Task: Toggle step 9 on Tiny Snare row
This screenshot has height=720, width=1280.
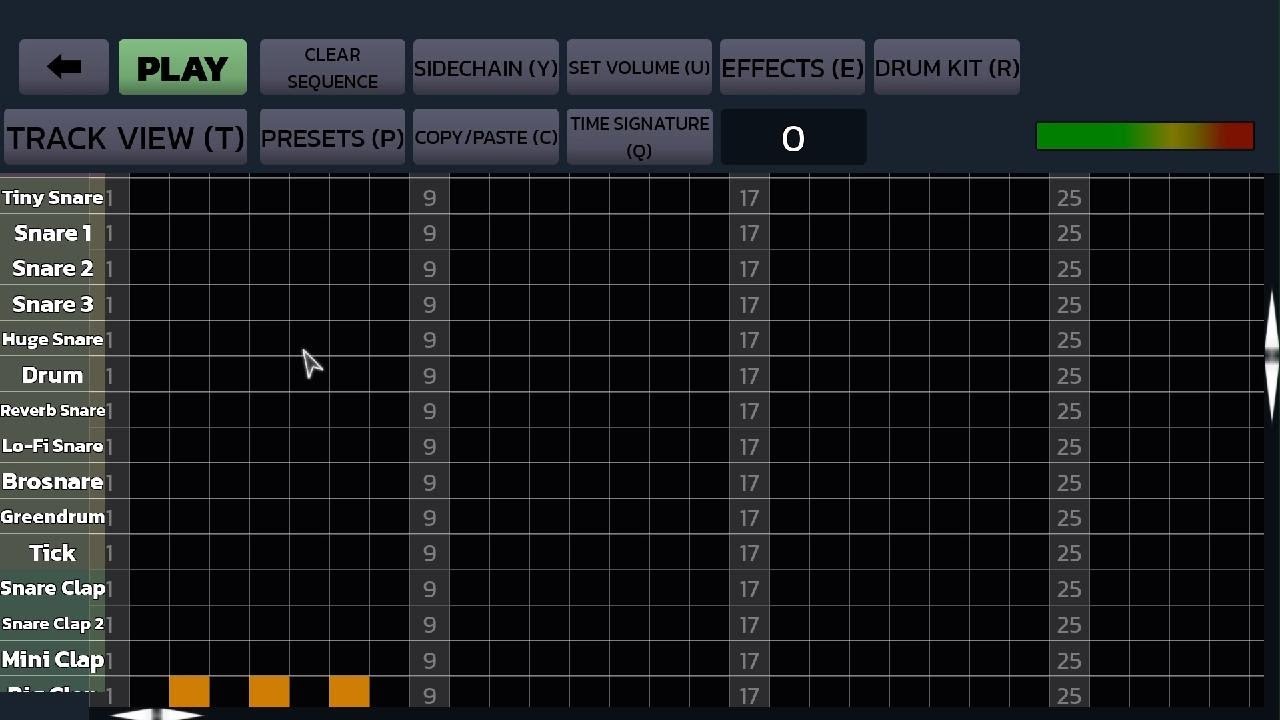Action: pyautogui.click(x=429, y=197)
